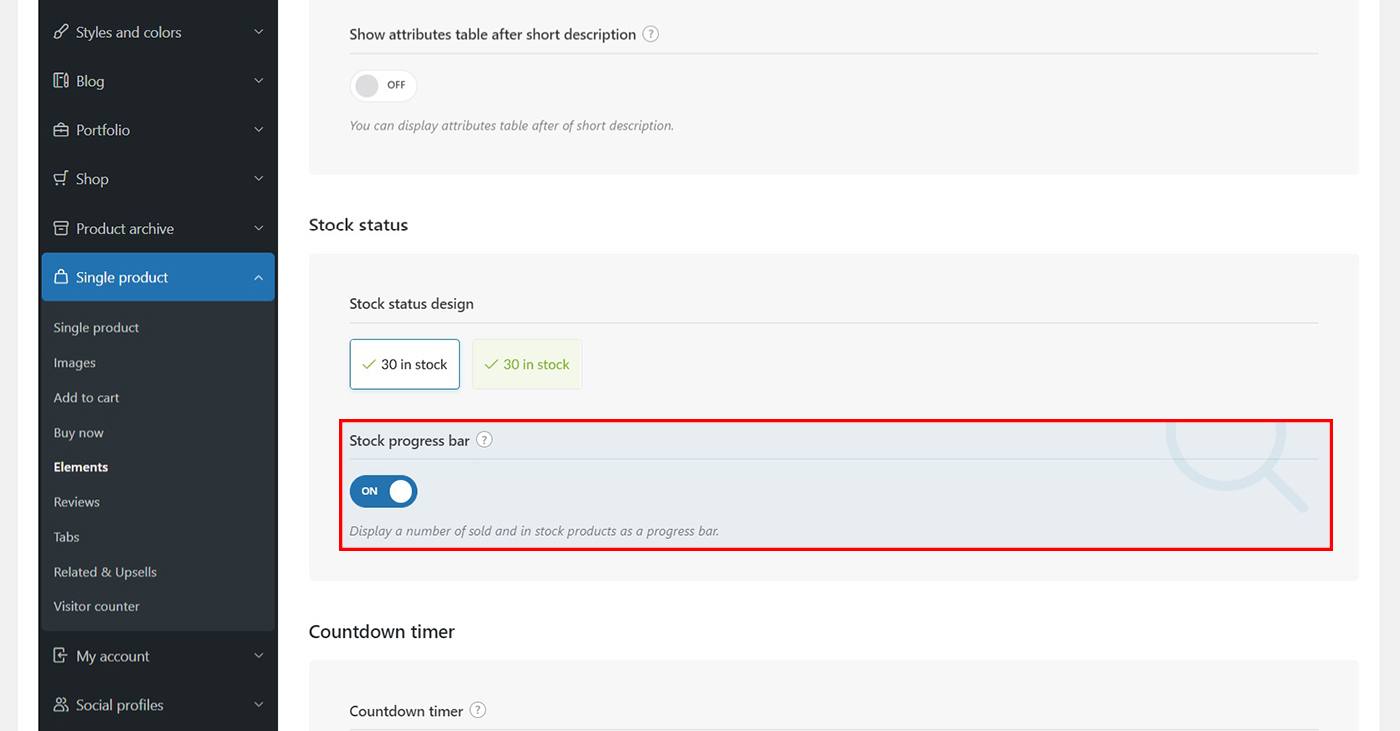The image size is (1400, 731).
Task: Choose the outlined 30 in stock design
Action: tap(404, 364)
